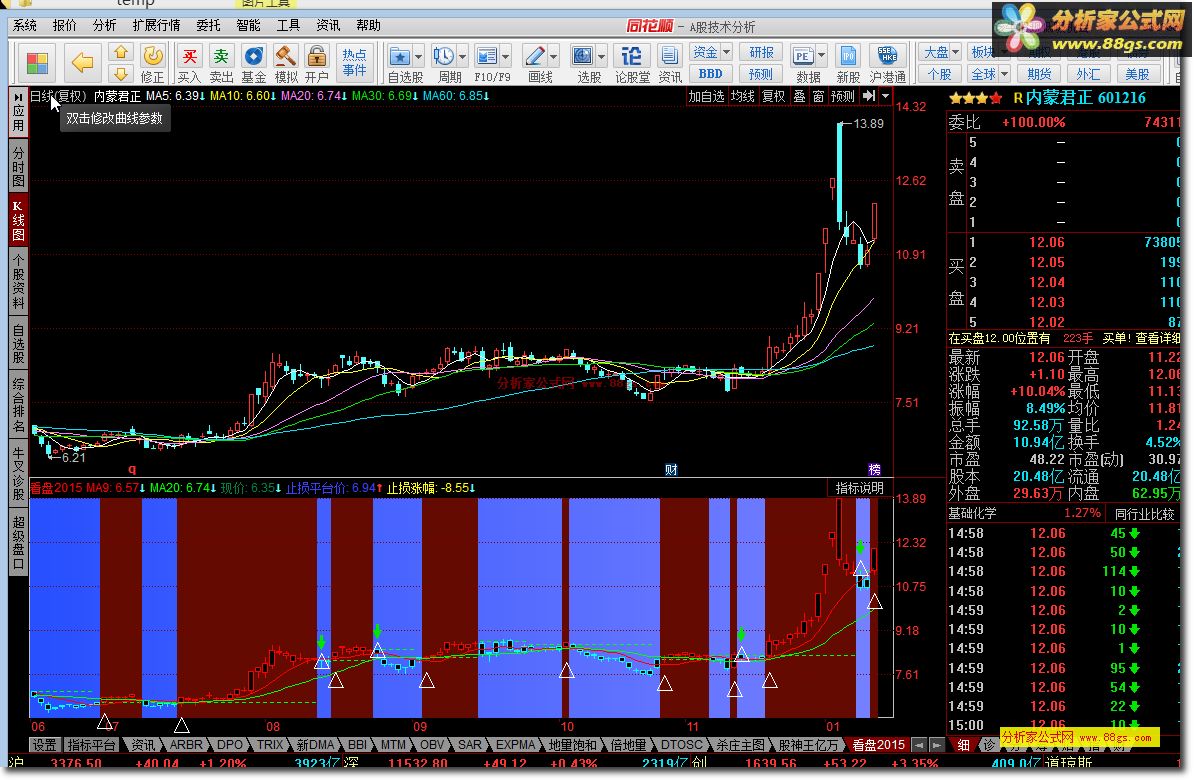Open the 新股 IPO icon
The width and height of the screenshot is (1194, 780).
point(848,63)
